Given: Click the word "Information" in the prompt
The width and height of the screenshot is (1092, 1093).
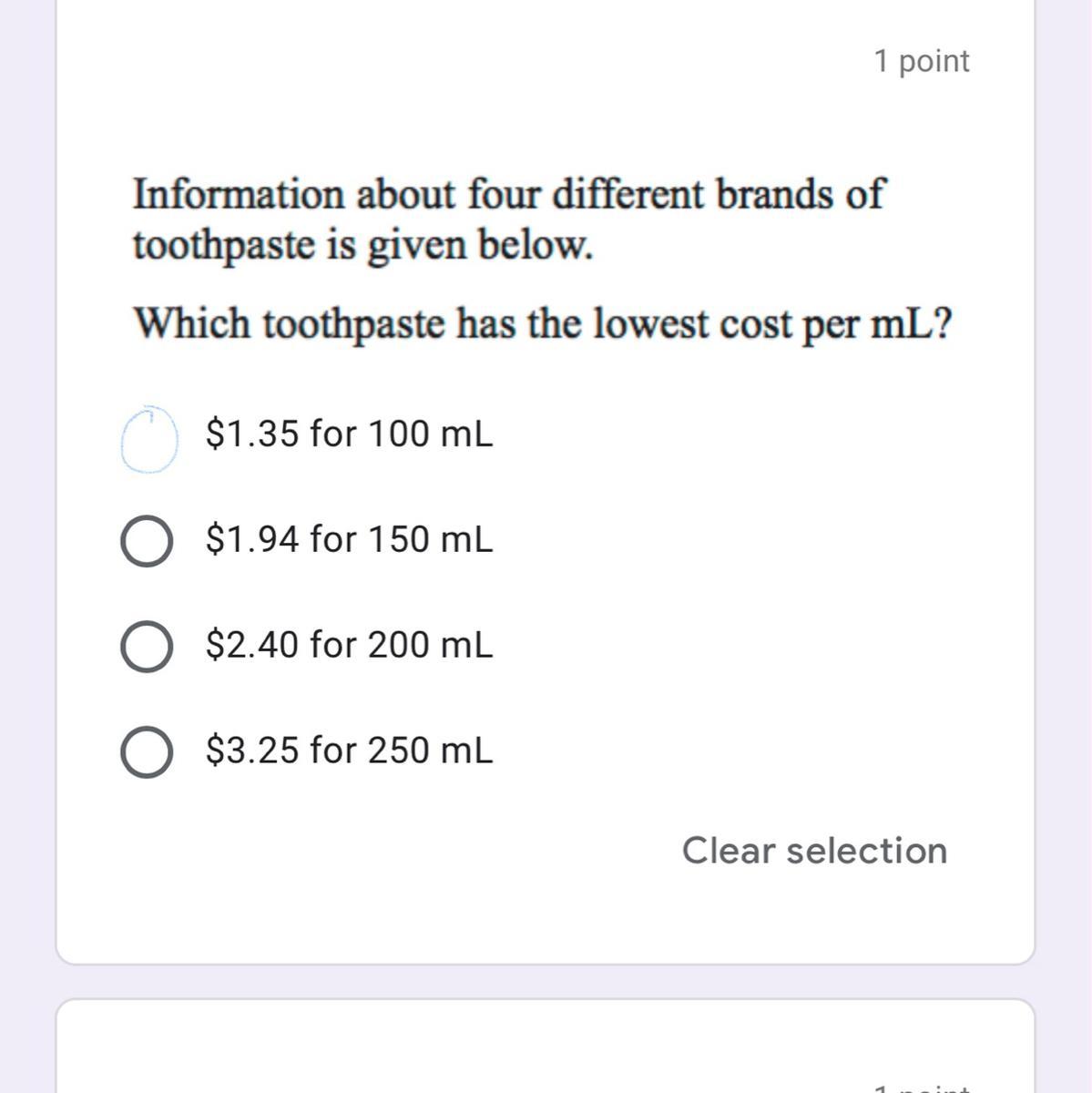Looking at the screenshot, I should [239, 195].
